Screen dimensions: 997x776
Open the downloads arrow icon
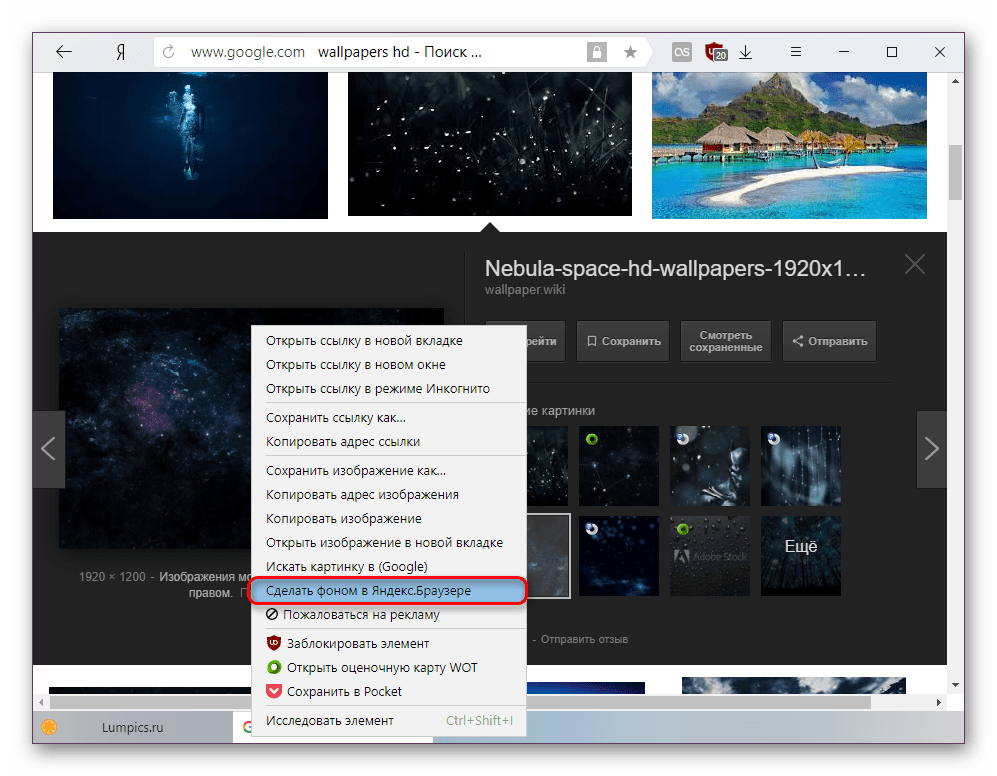[746, 53]
